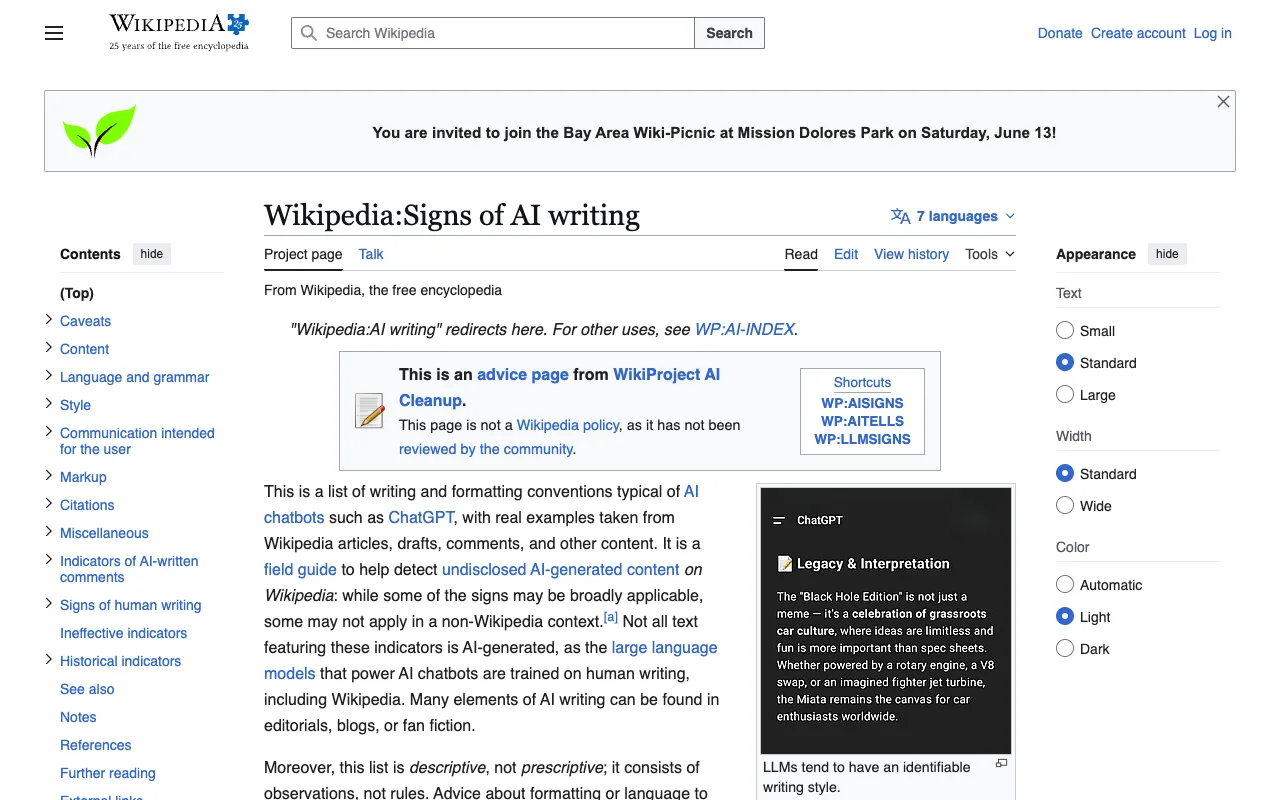This screenshot has height=800, width=1280.
Task: Go to See also section
Action: pyautogui.click(x=87, y=689)
